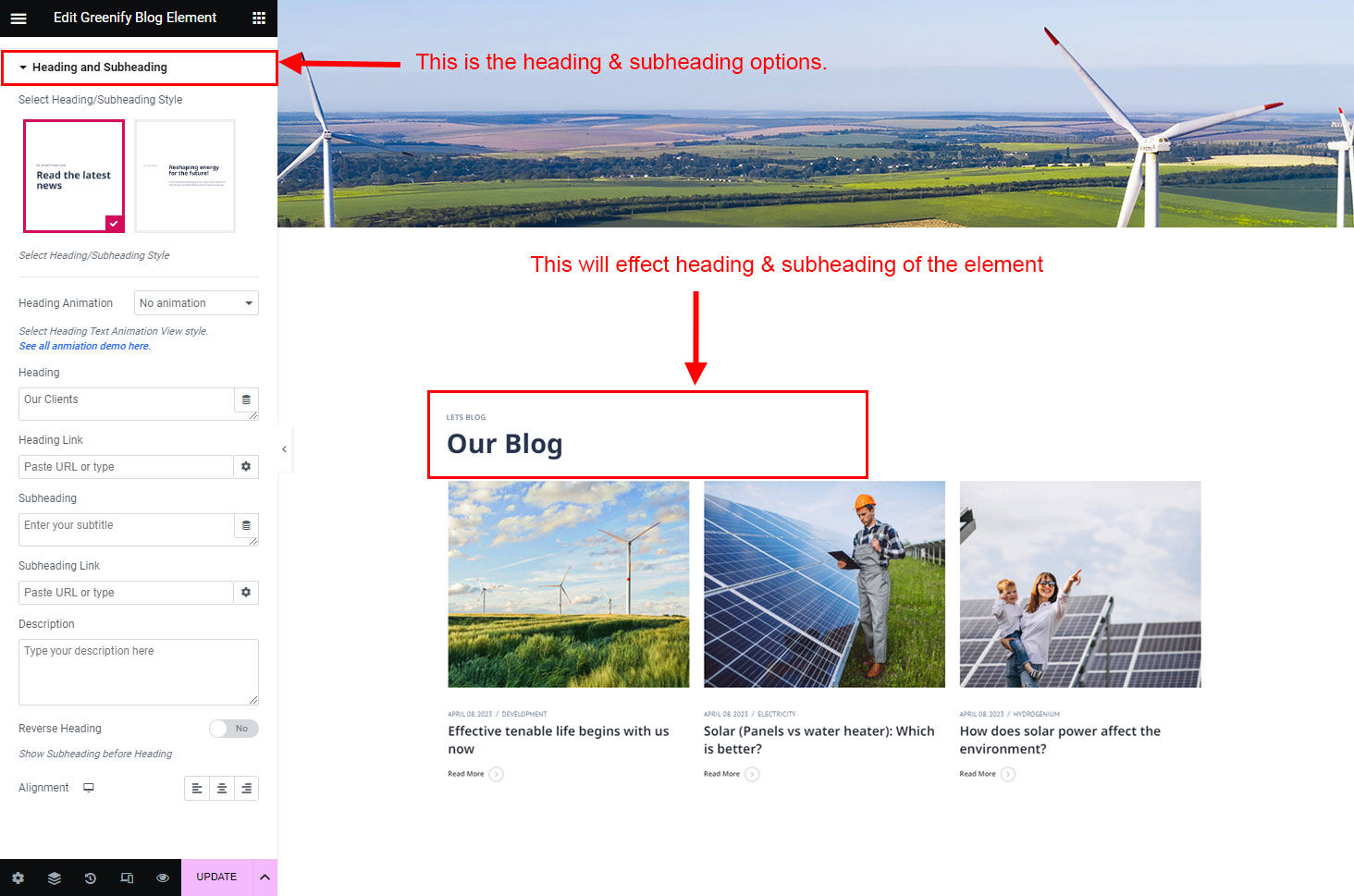The height and width of the screenshot is (896, 1354).
Task: Switch to responsive mode
Action: coord(127,878)
